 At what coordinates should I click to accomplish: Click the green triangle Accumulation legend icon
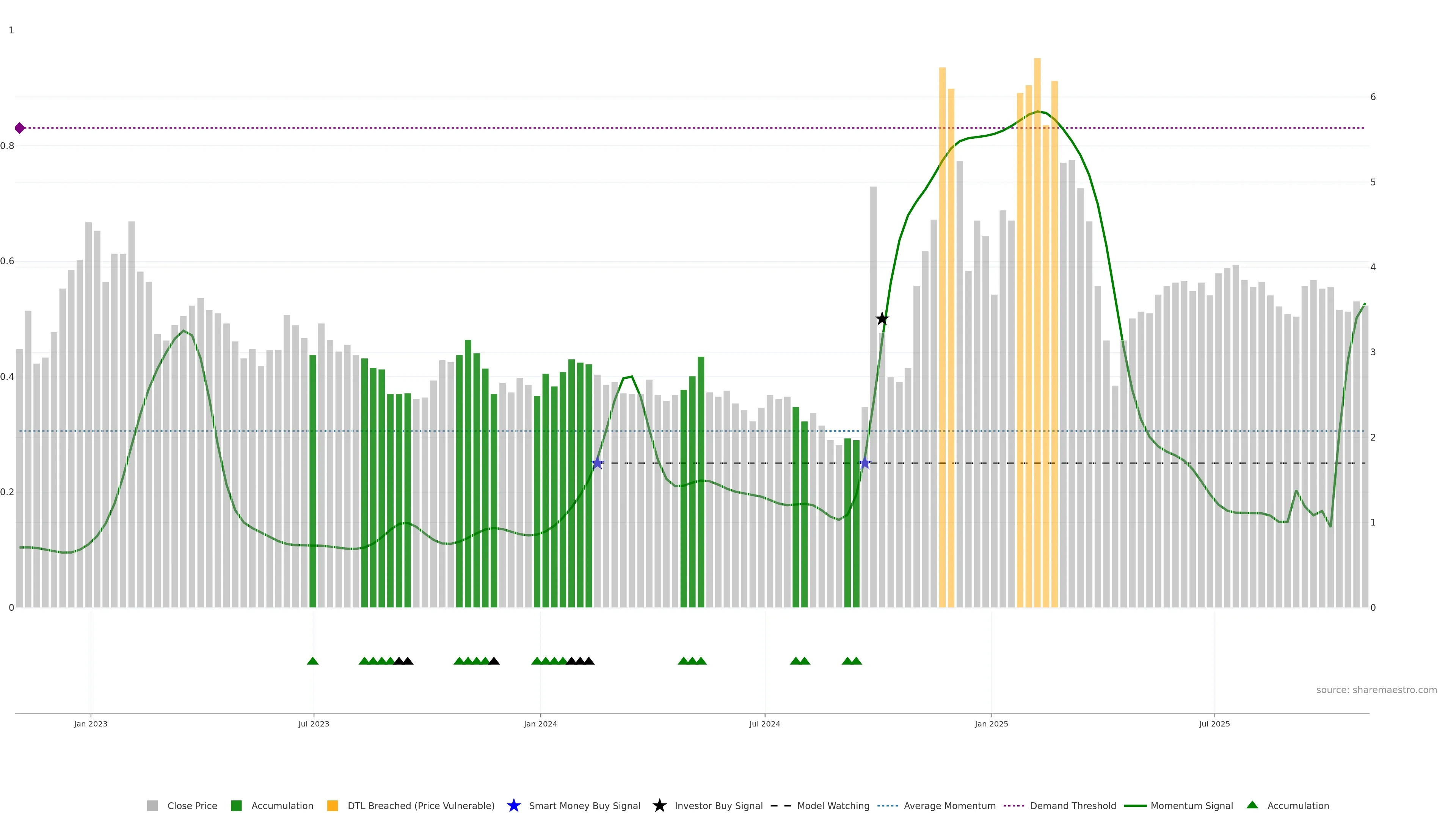[1252, 805]
